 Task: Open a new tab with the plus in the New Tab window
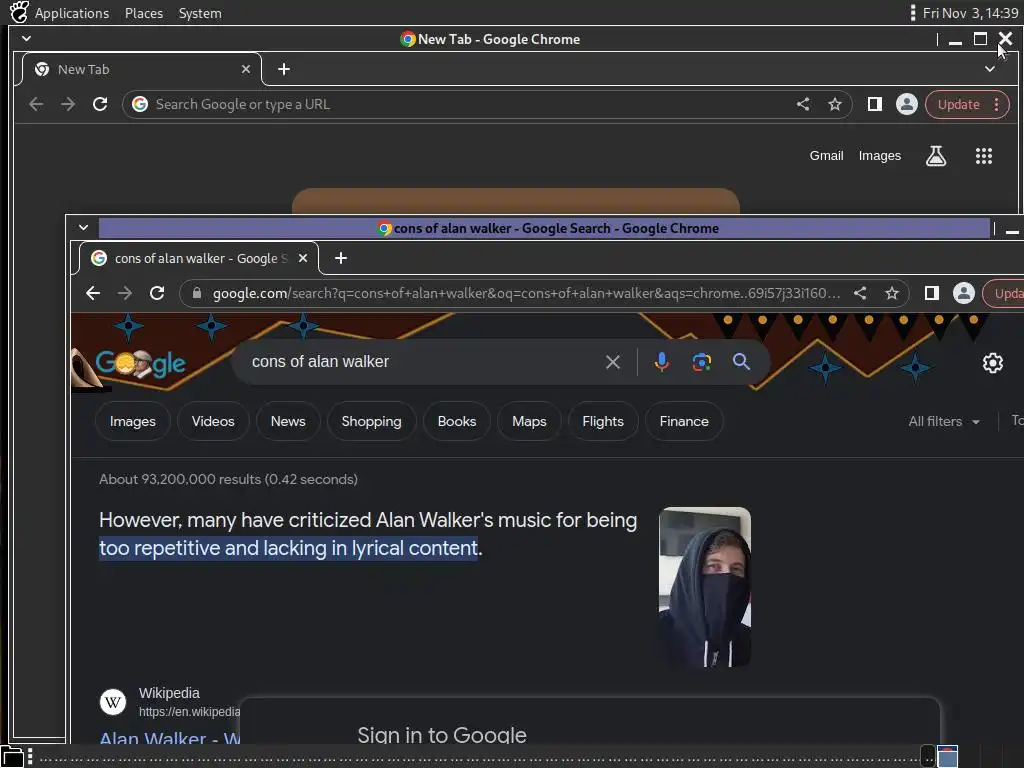click(283, 69)
